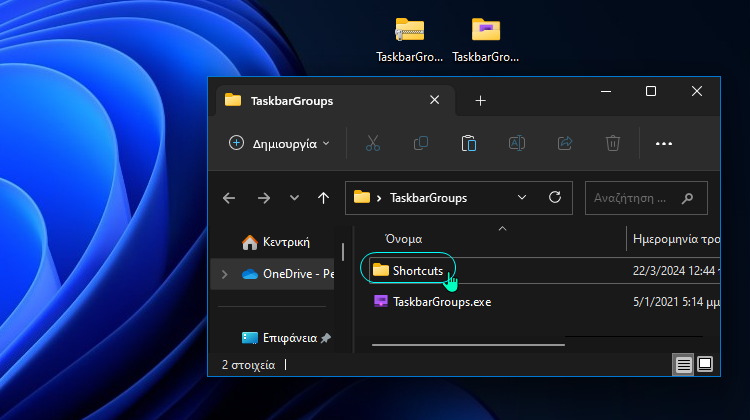Select the TaskbarGroups tab
Image resolution: width=750 pixels, height=420 pixels.
click(x=335, y=100)
